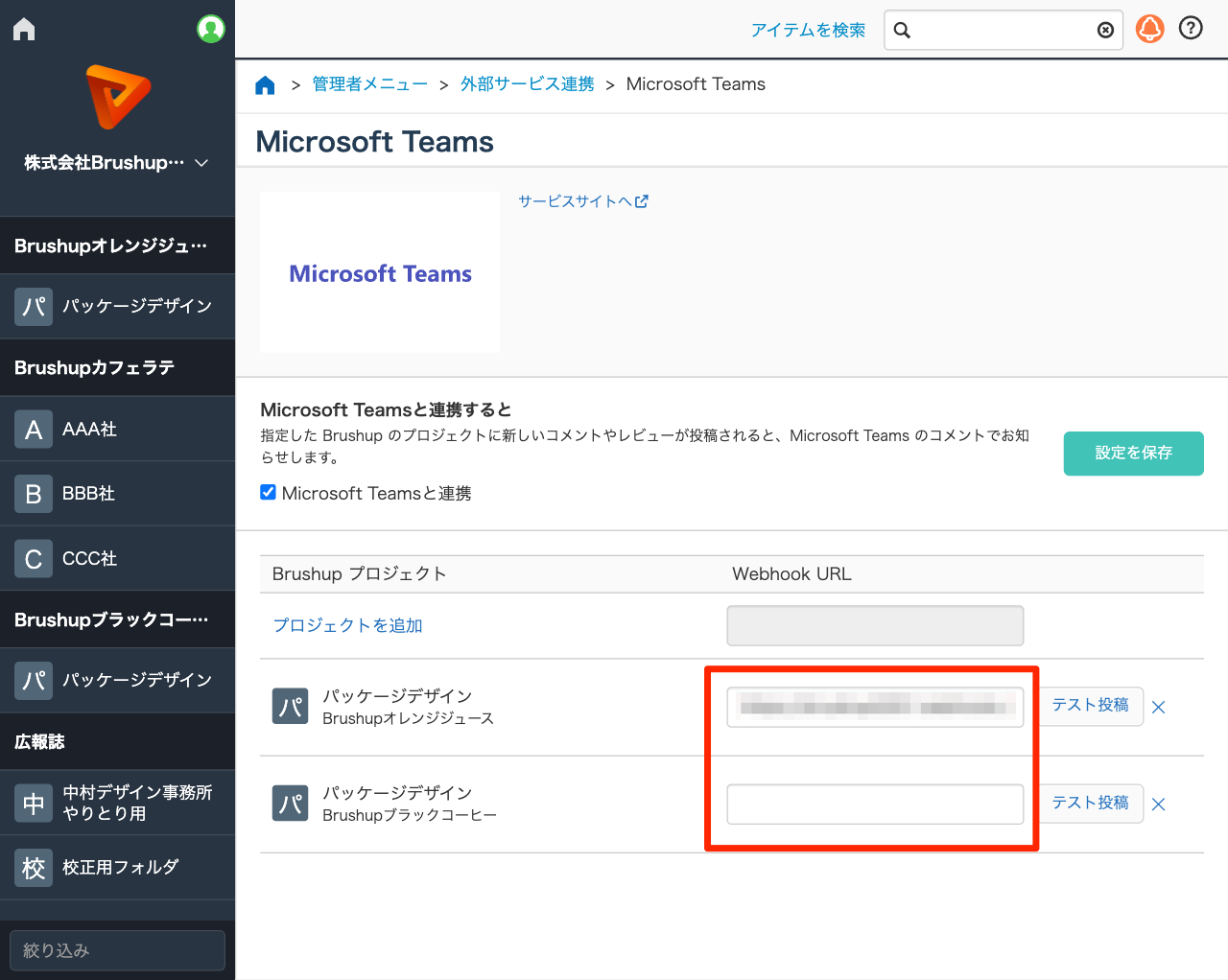This screenshot has height=980, width=1228.
Task: Go home via the blue breadcrumb icon
Action: (x=266, y=84)
